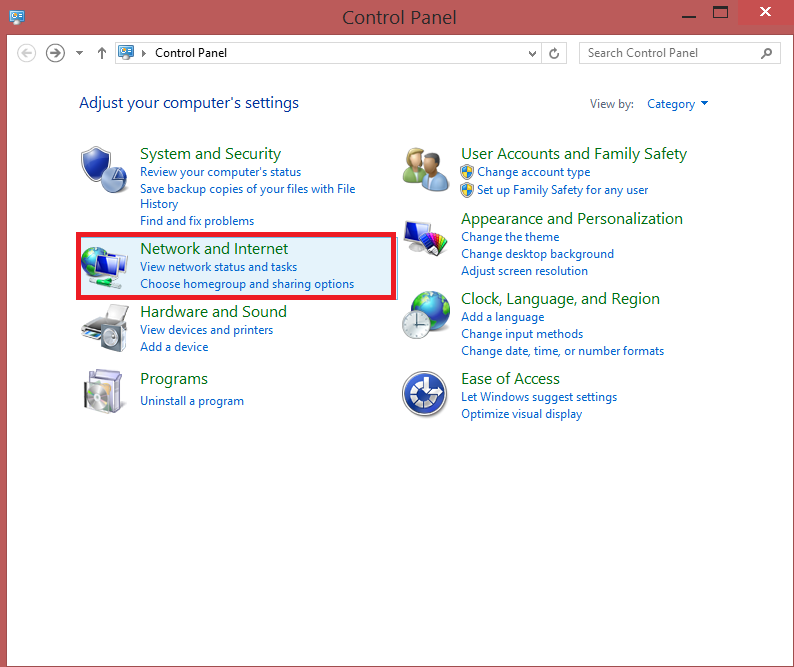Maximize the Control Panel window

pos(720,12)
